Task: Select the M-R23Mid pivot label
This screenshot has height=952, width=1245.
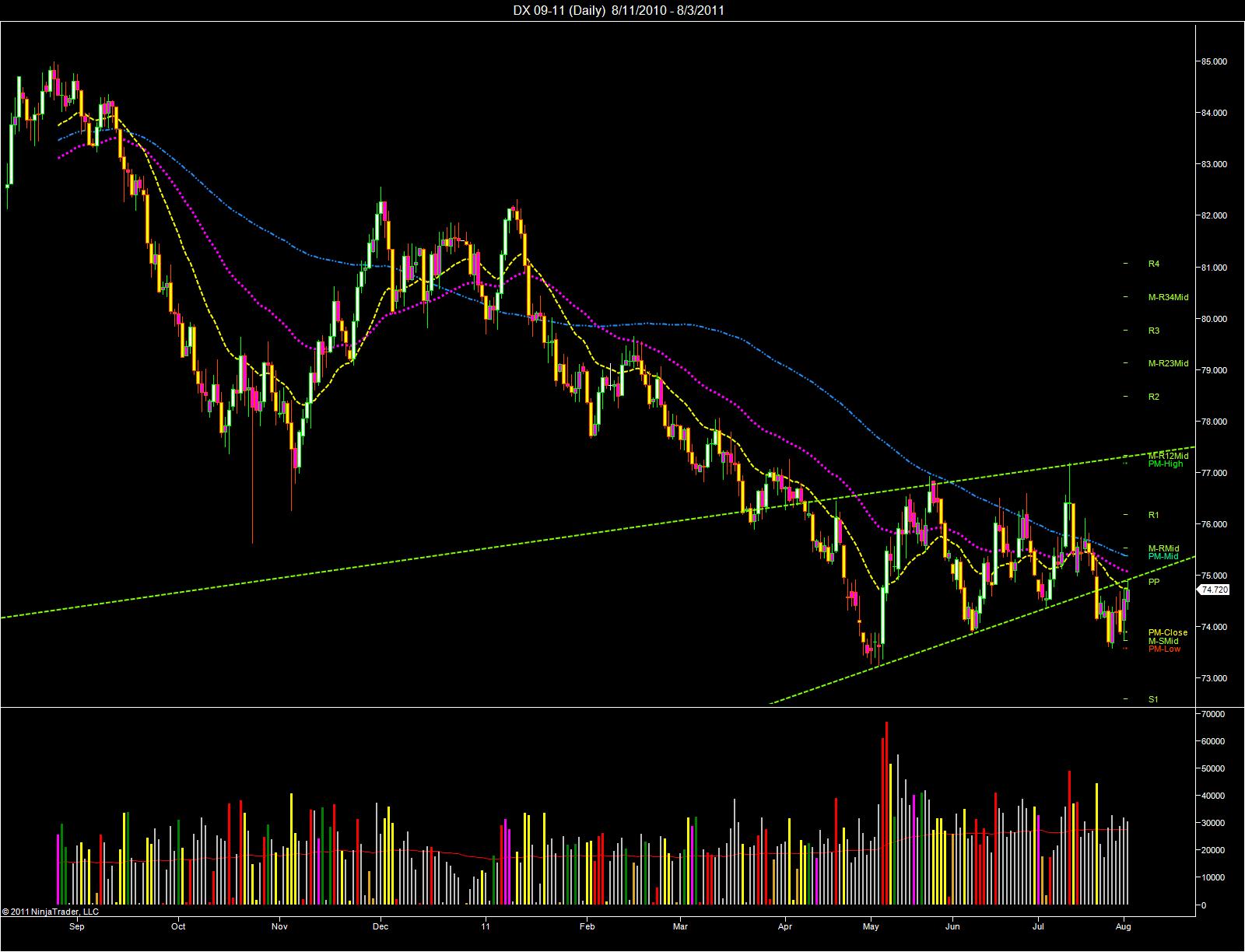Action: pos(1168,363)
